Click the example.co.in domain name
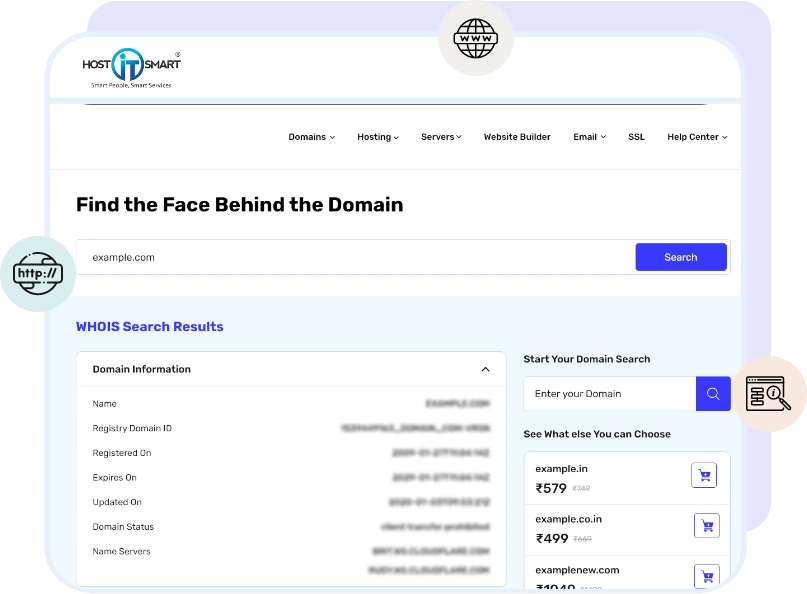 568,519
